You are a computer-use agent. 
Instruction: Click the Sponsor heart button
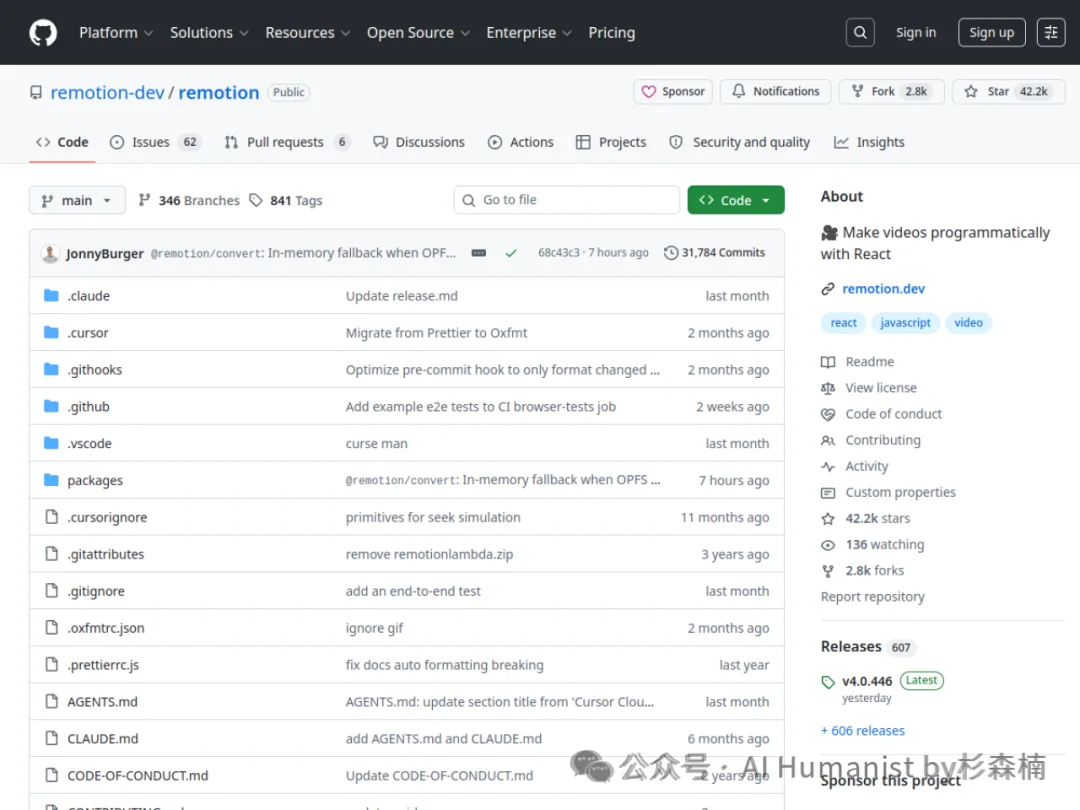tap(673, 92)
